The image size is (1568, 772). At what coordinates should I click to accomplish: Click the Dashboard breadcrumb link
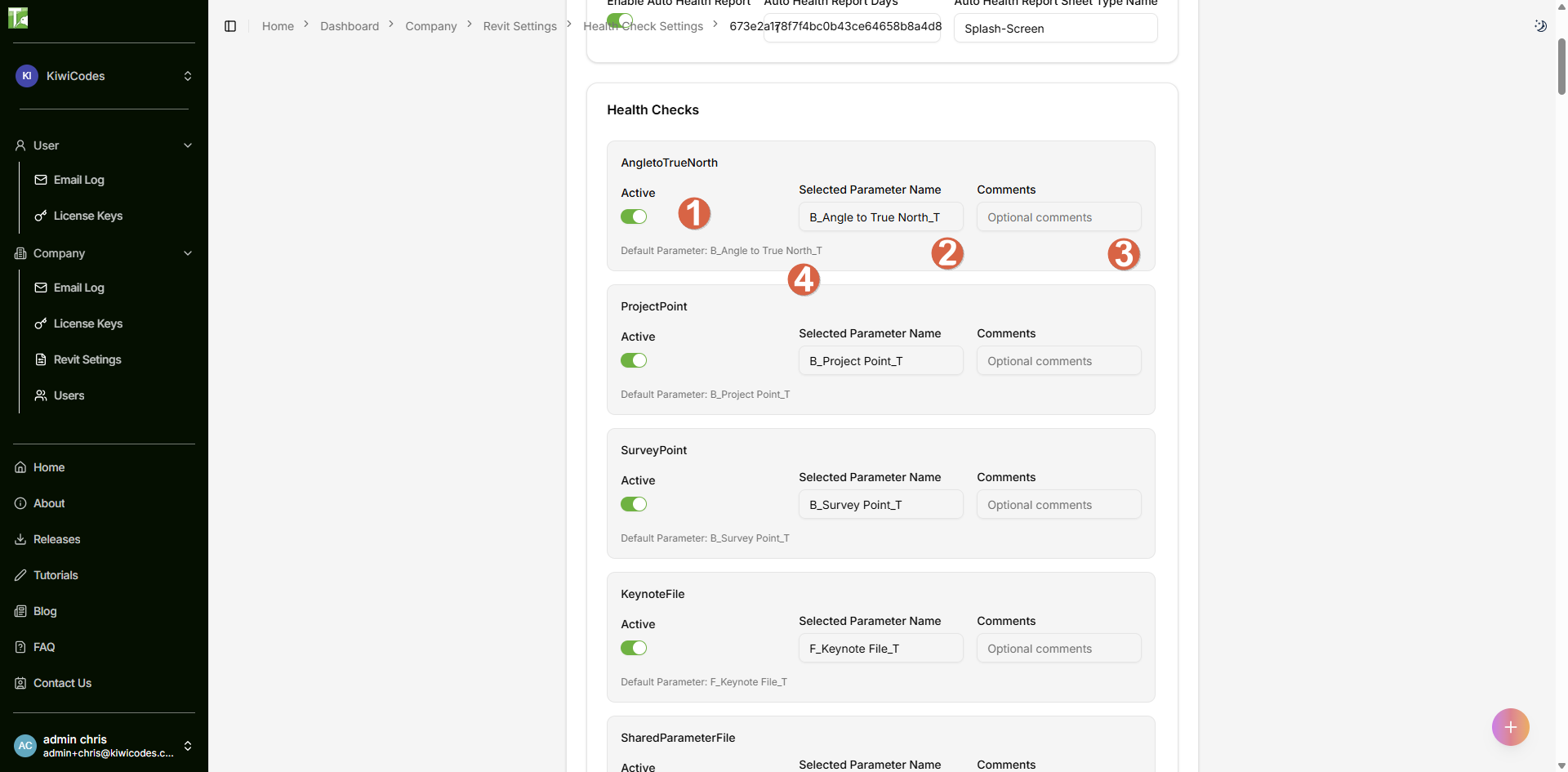pyautogui.click(x=350, y=26)
